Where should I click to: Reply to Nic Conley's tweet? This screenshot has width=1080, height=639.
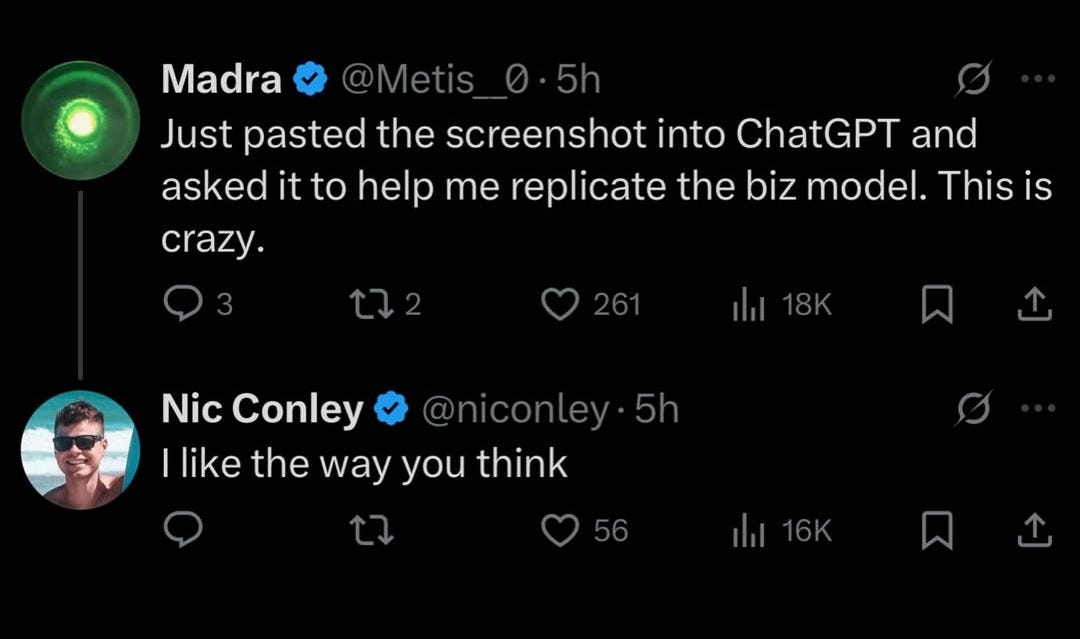coord(181,530)
